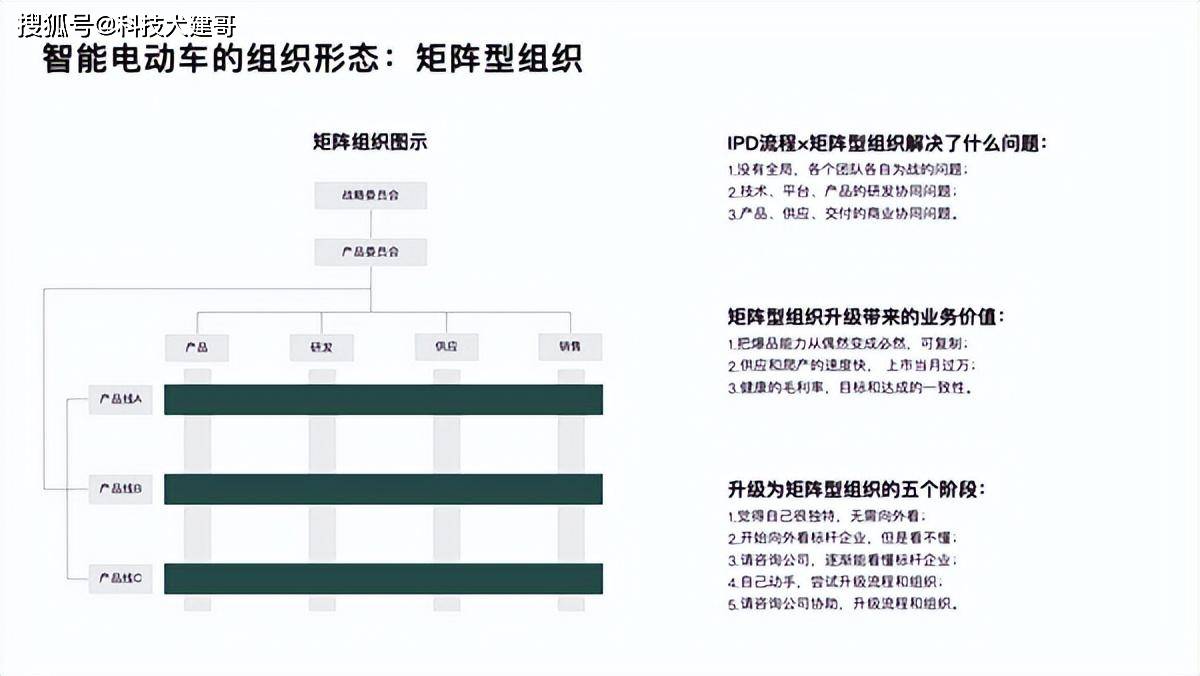The image size is (1200, 676).
Task: Click the 产品线A label box
Action: tap(121, 400)
